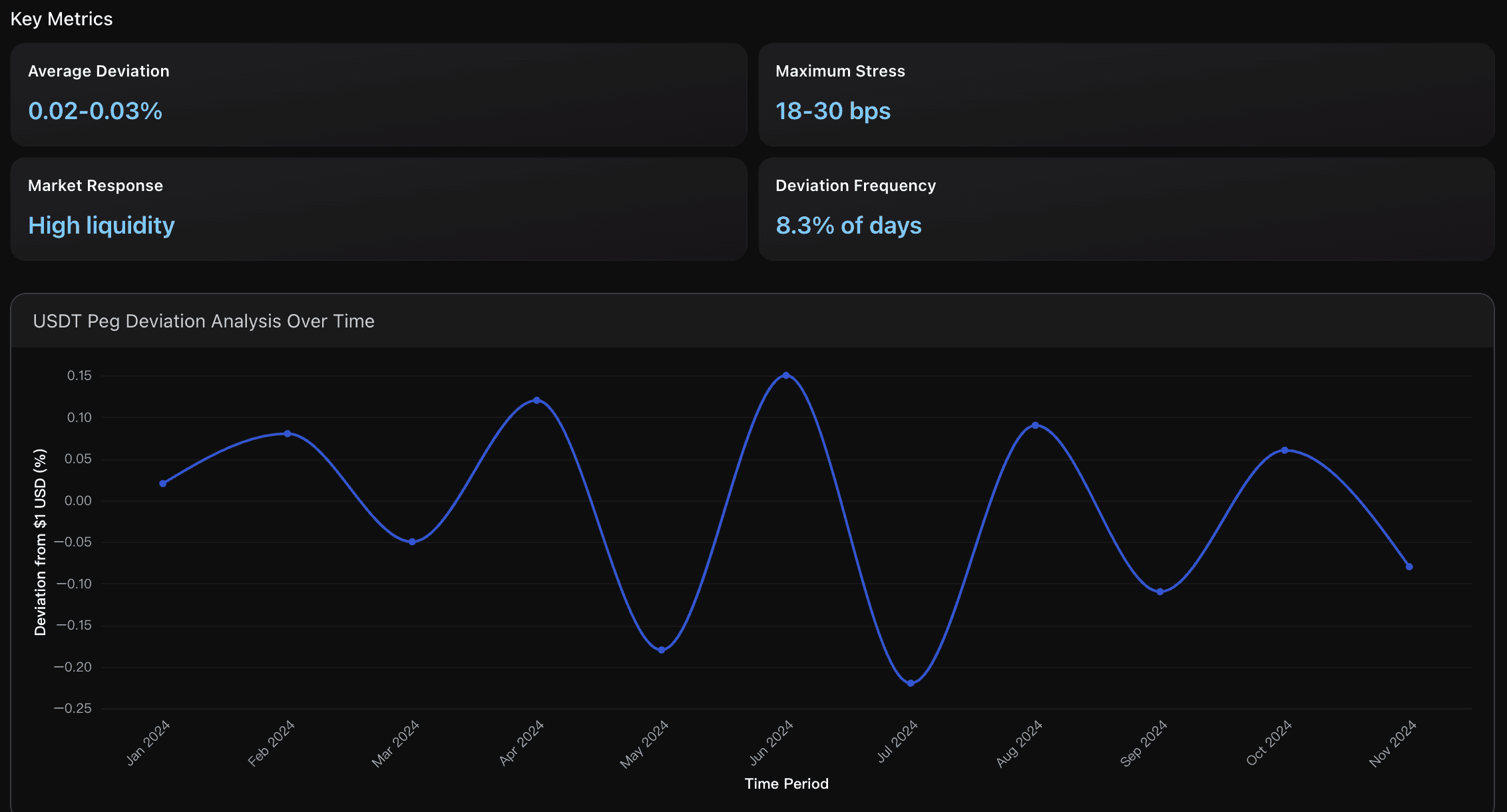1507x812 pixels.
Task: Click the Apr 2024 peak data point
Action: (x=537, y=401)
